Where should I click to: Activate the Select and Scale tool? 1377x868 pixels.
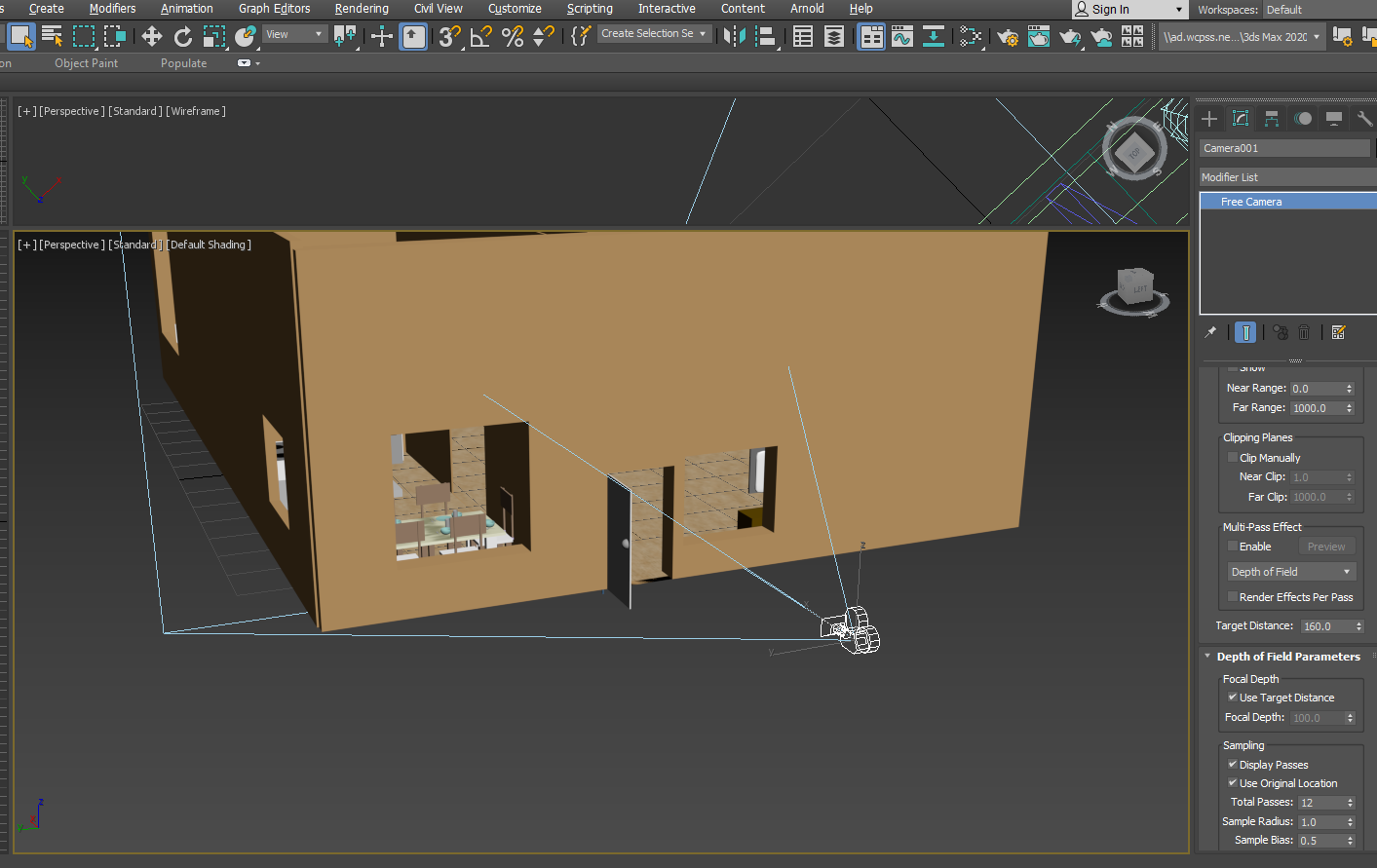[x=214, y=37]
